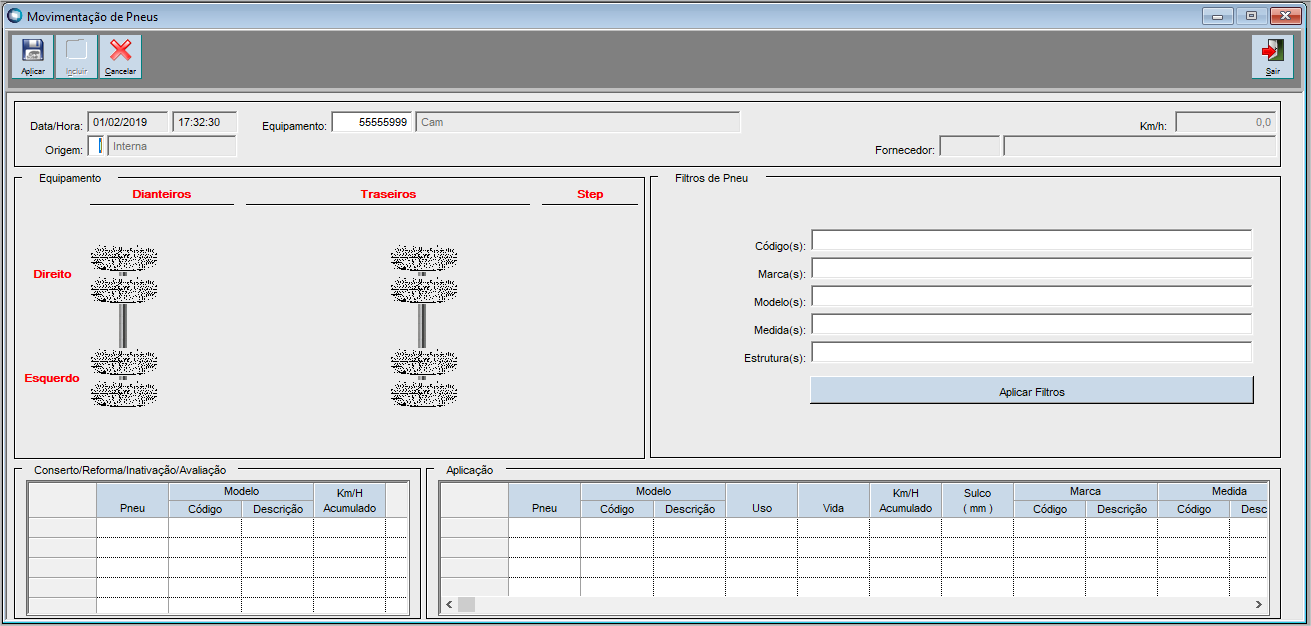This screenshot has height=626, width=1311.
Task: Select the upper rear right tire
Action: (424, 258)
